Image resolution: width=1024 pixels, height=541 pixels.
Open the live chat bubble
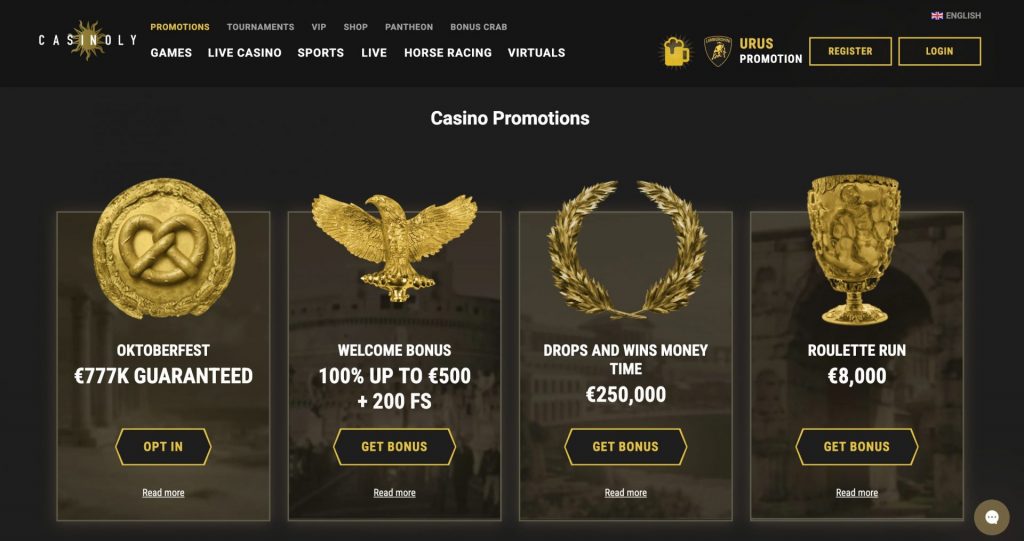tap(991, 517)
